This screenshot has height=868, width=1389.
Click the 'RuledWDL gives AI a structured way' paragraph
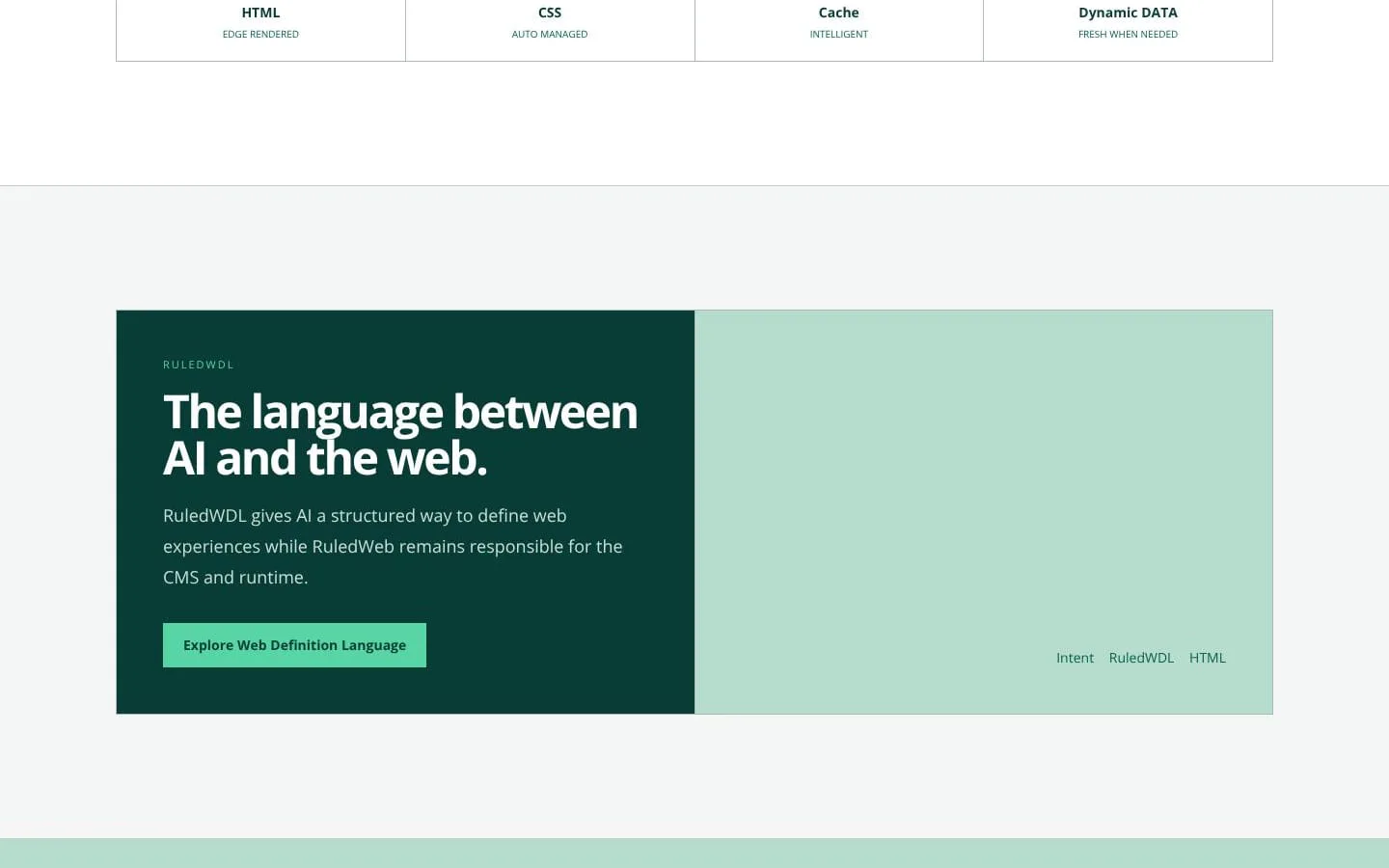[393, 546]
